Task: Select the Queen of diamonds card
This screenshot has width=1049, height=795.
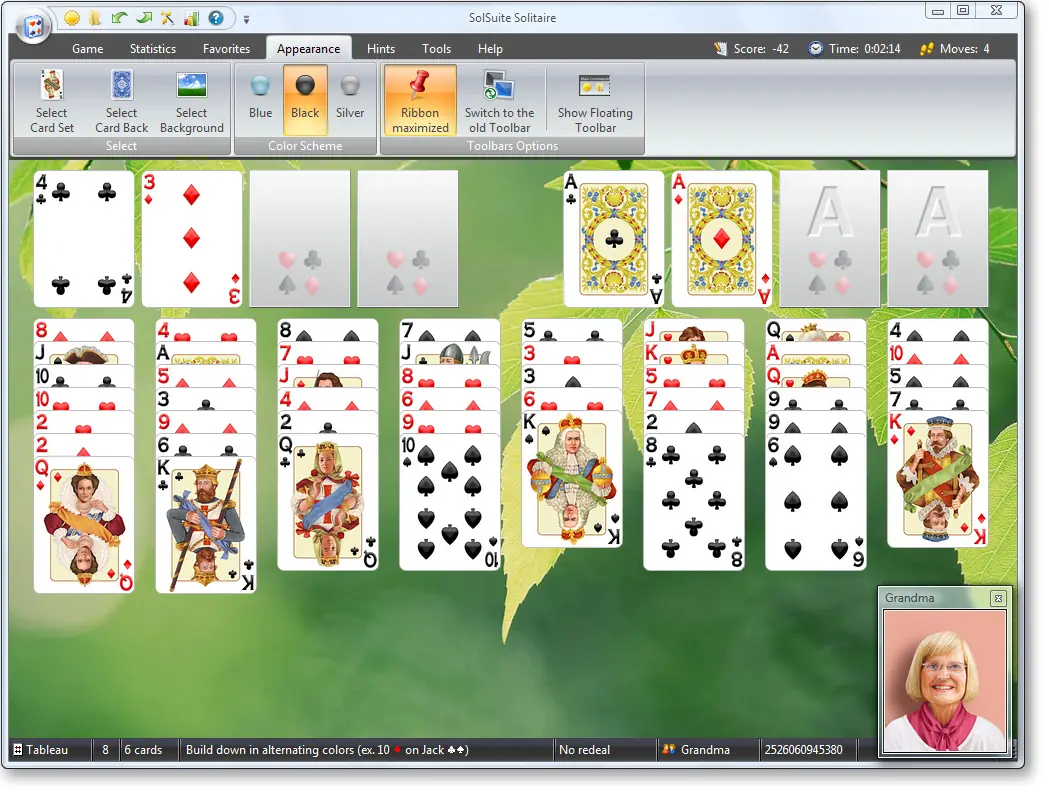Action: pyautogui.click(x=84, y=525)
